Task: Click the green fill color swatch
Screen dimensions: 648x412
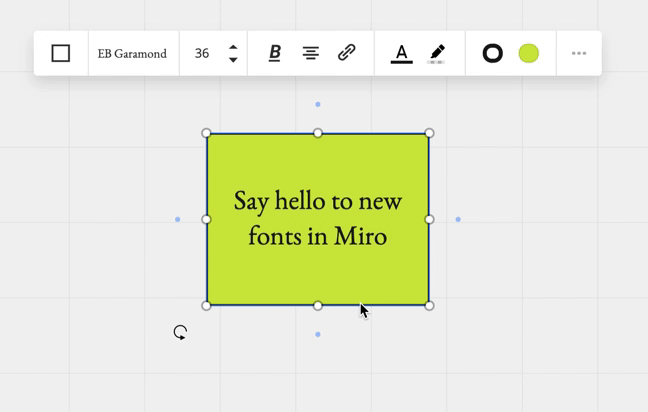Action: tap(529, 54)
